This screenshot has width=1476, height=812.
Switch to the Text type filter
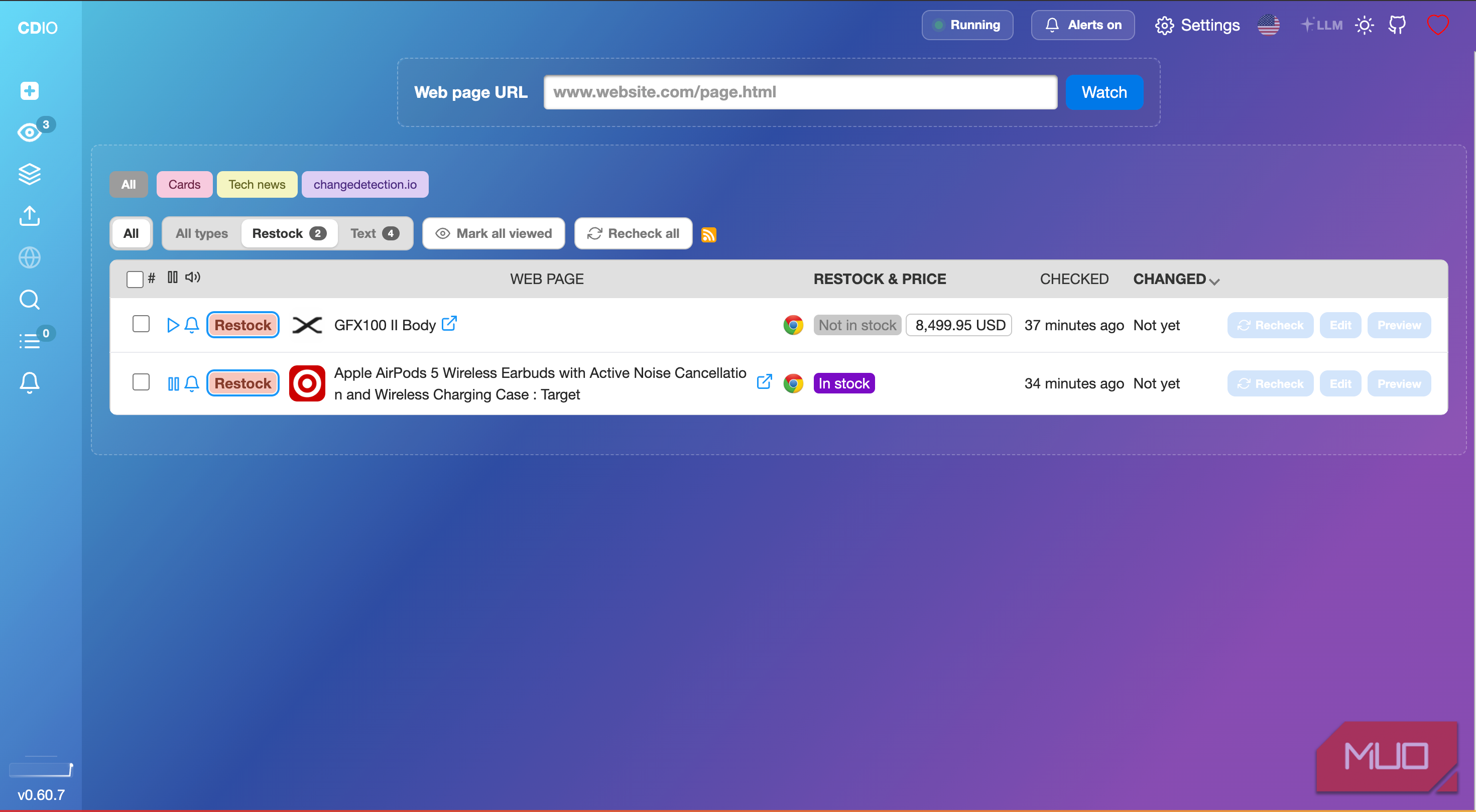(x=374, y=234)
